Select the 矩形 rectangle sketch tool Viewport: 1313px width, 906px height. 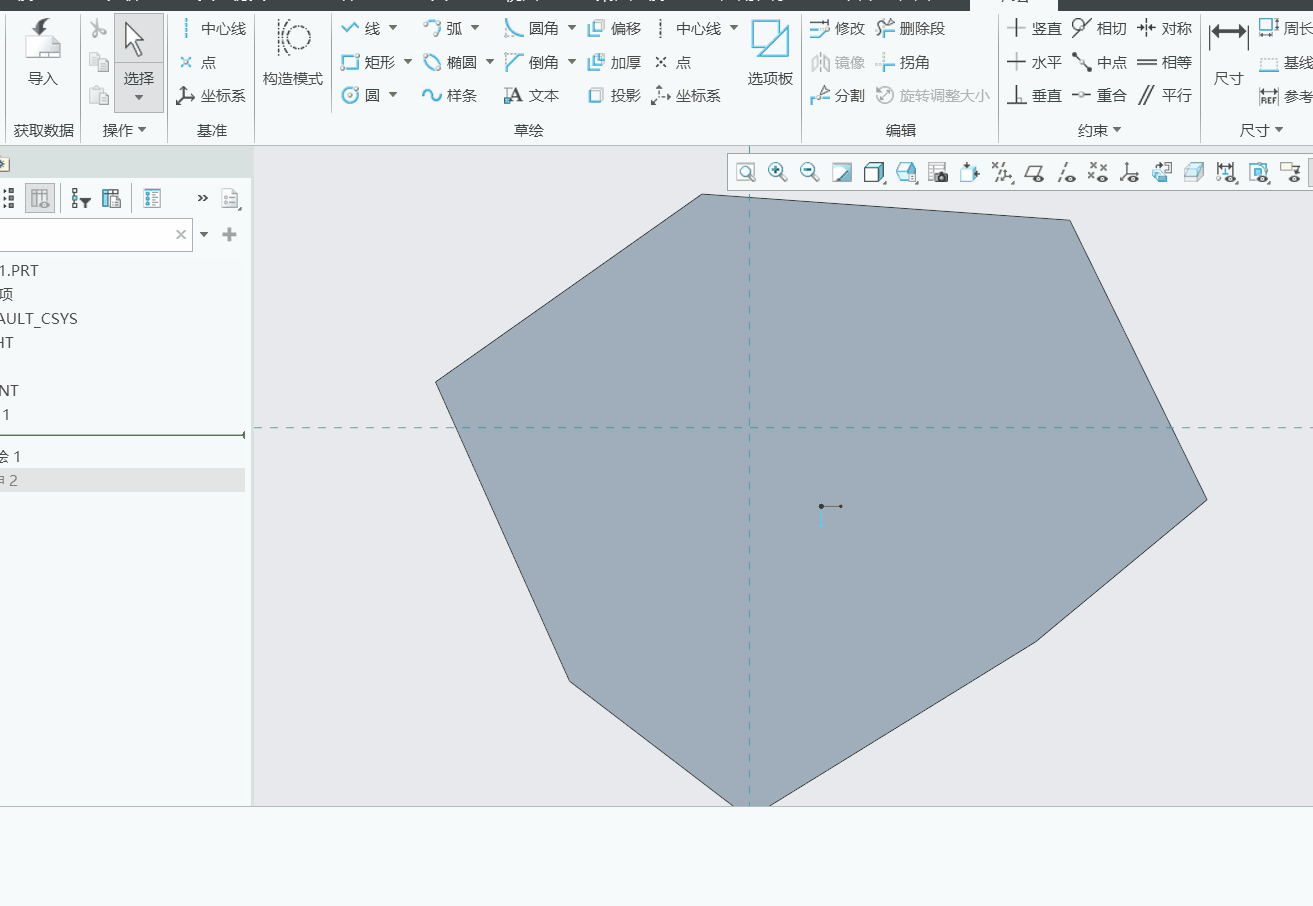[368, 62]
